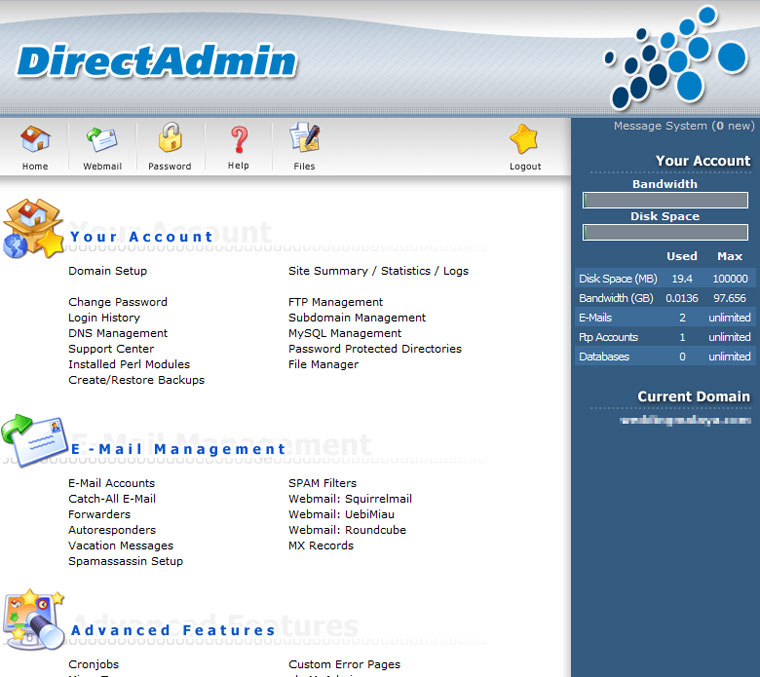Click the E-Mail Management envelope icon
This screenshot has height=677, width=760.
(34, 441)
